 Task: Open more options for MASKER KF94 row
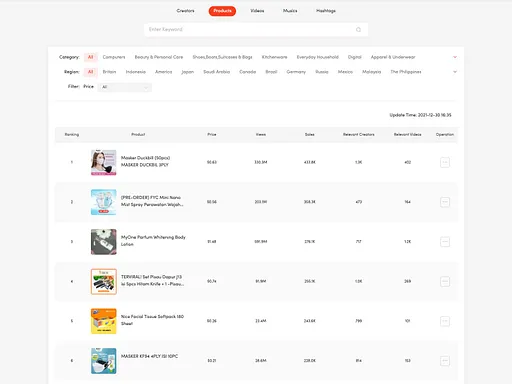pyautogui.click(x=445, y=361)
